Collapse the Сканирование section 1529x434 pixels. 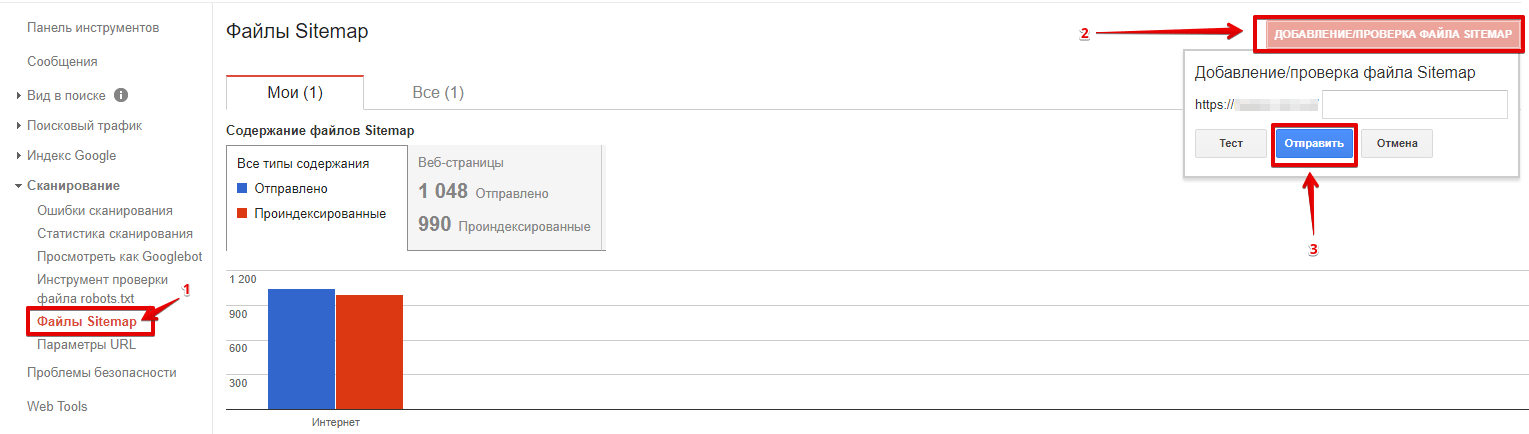(x=73, y=186)
